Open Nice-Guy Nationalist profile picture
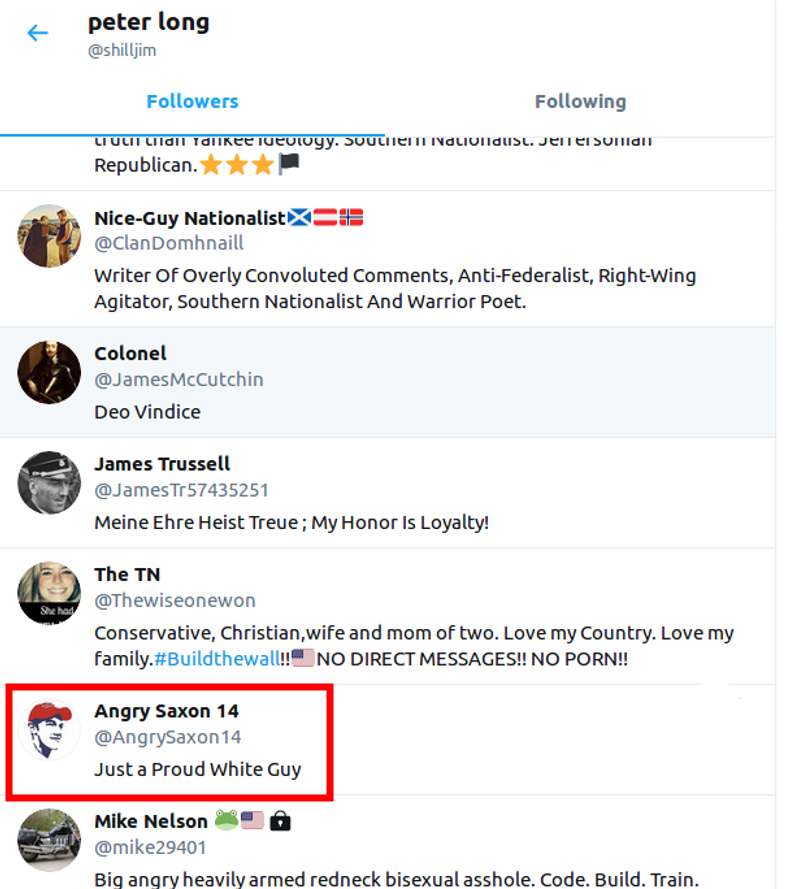796x889 pixels. [49, 236]
